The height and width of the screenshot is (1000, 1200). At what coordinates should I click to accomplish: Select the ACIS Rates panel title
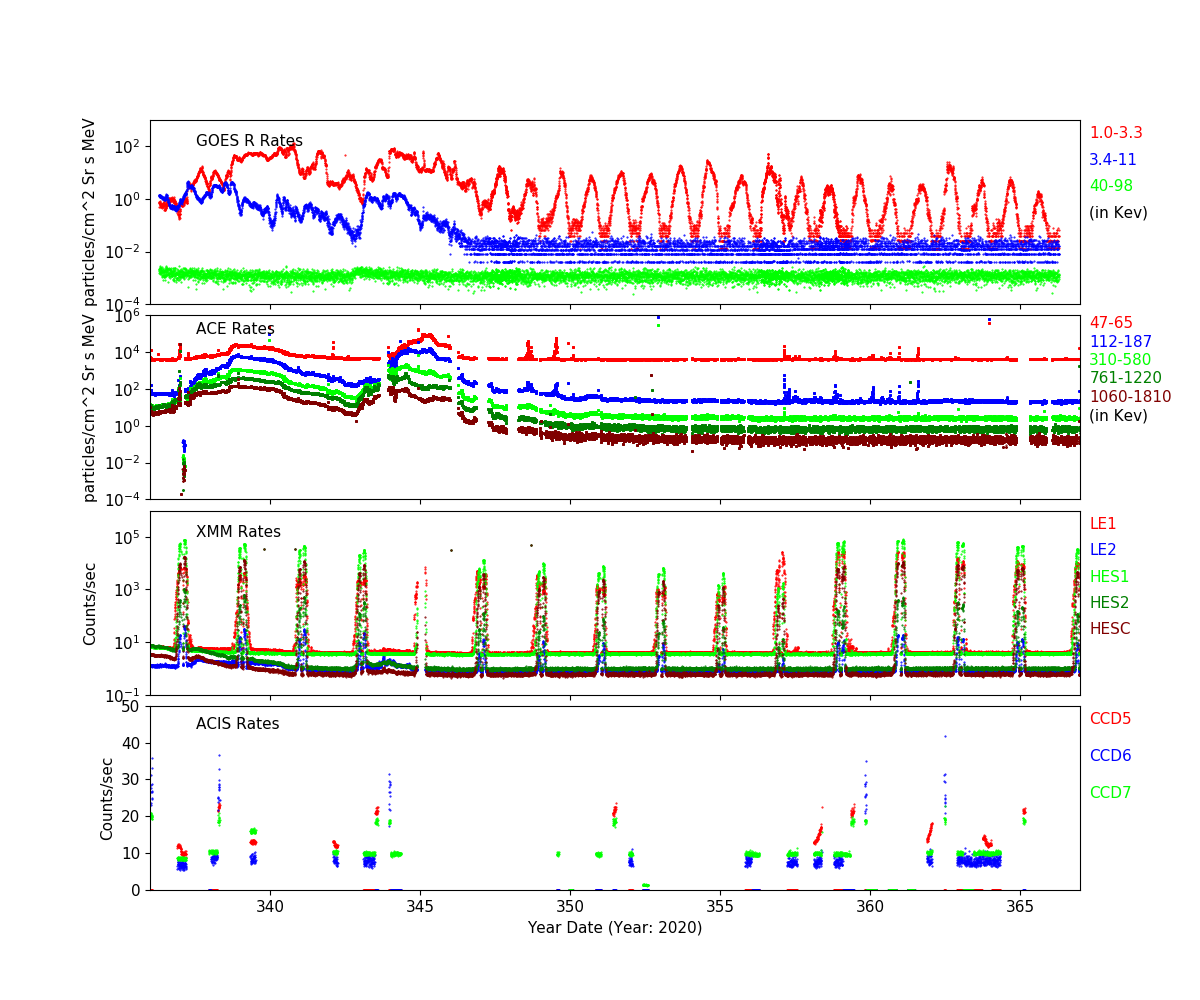point(237,724)
